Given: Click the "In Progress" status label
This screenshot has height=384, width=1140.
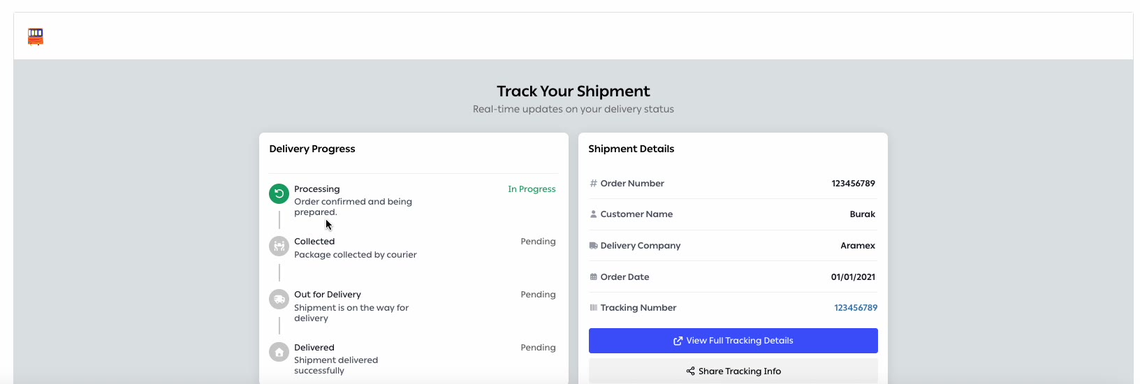Looking at the screenshot, I should (531, 189).
